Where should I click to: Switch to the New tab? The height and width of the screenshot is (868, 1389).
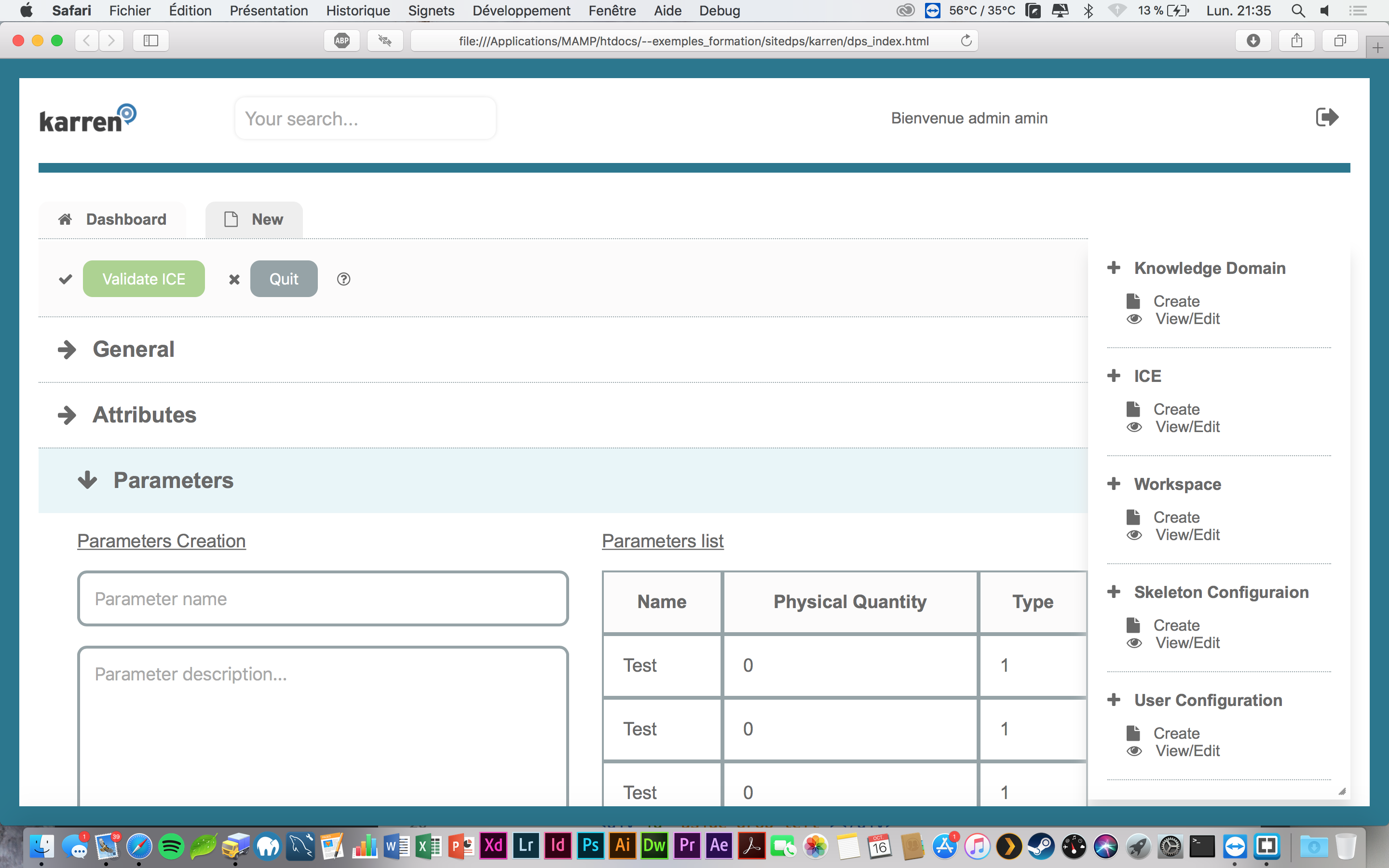click(254, 219)
